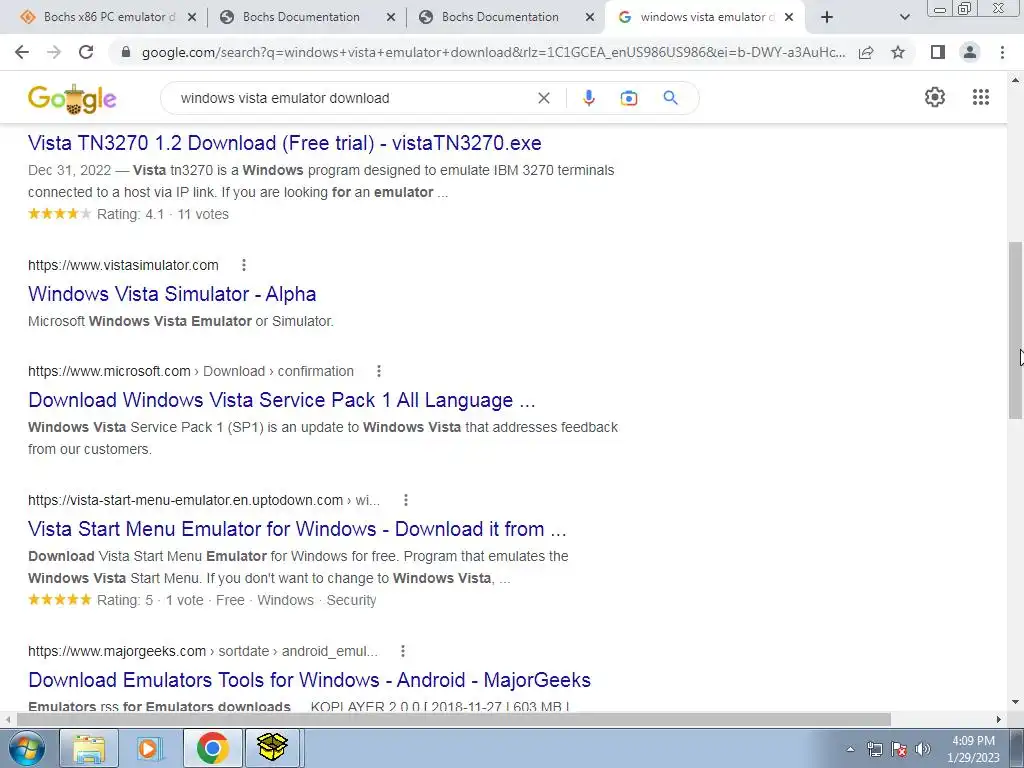The image size is (1024, 768).
Task: Open the yellow box app in taskbar
Action: [x=272, y=748]
